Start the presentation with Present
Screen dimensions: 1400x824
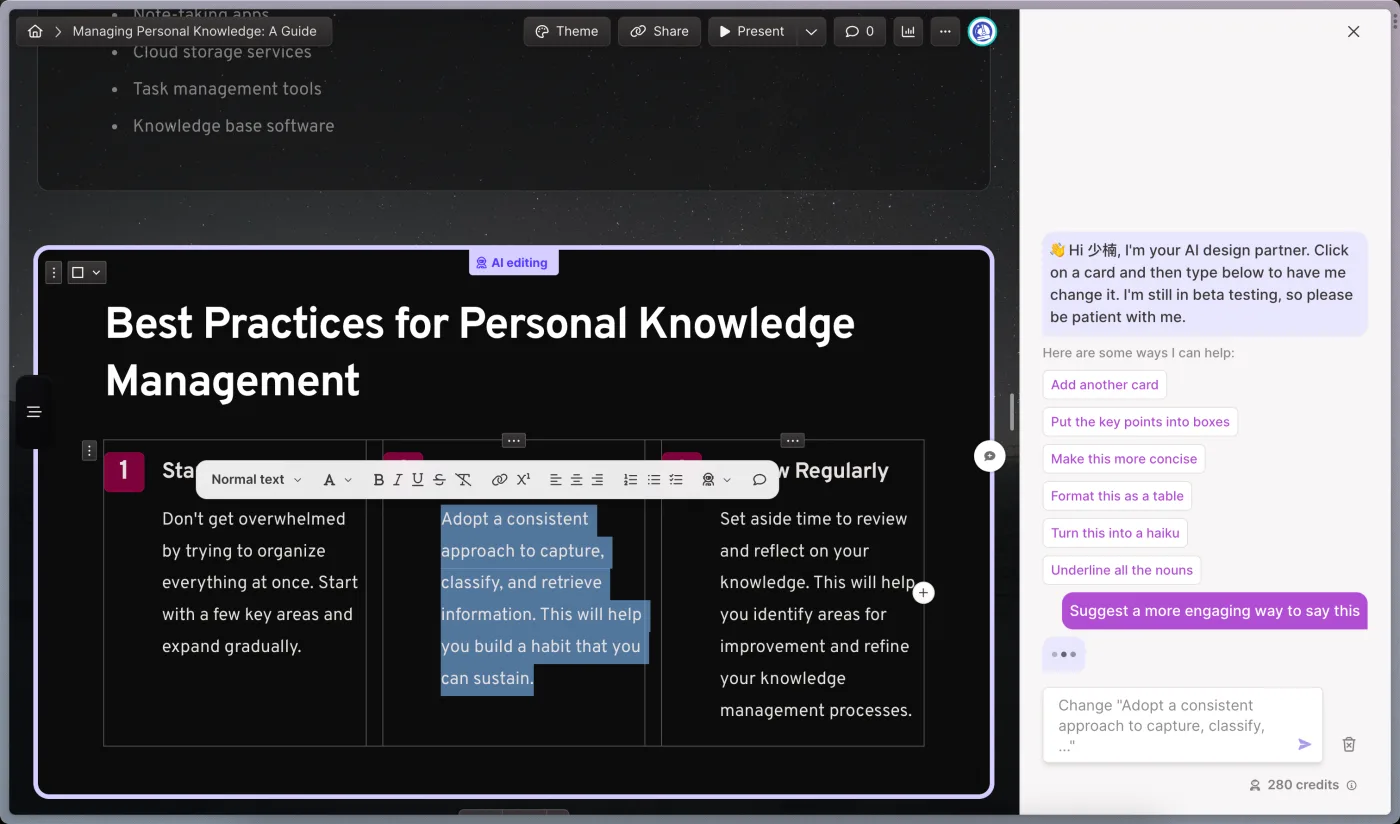(x=753, y=31)
